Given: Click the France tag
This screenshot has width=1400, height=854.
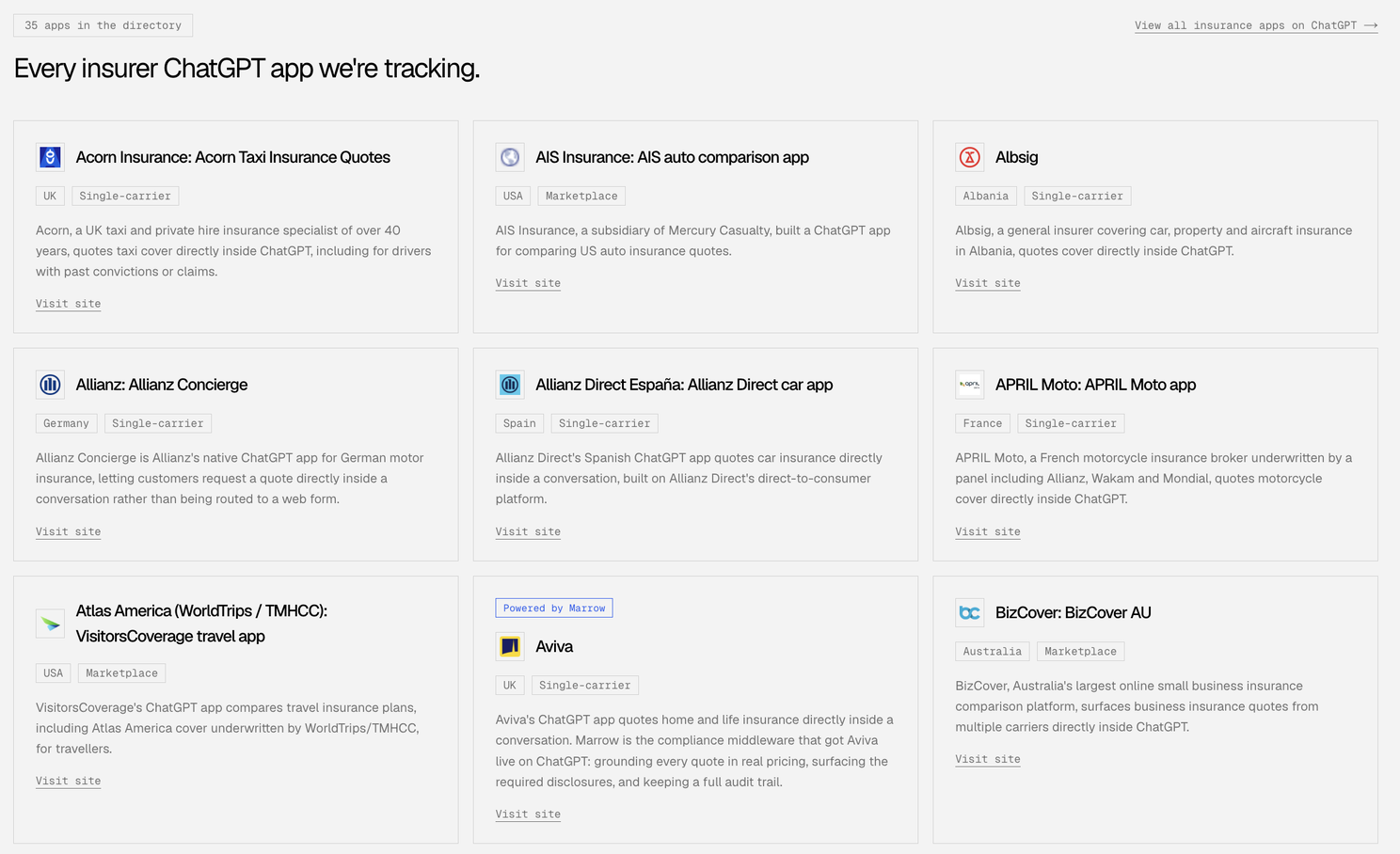Looking at the screenshot, I should click(x=982, y=423).
